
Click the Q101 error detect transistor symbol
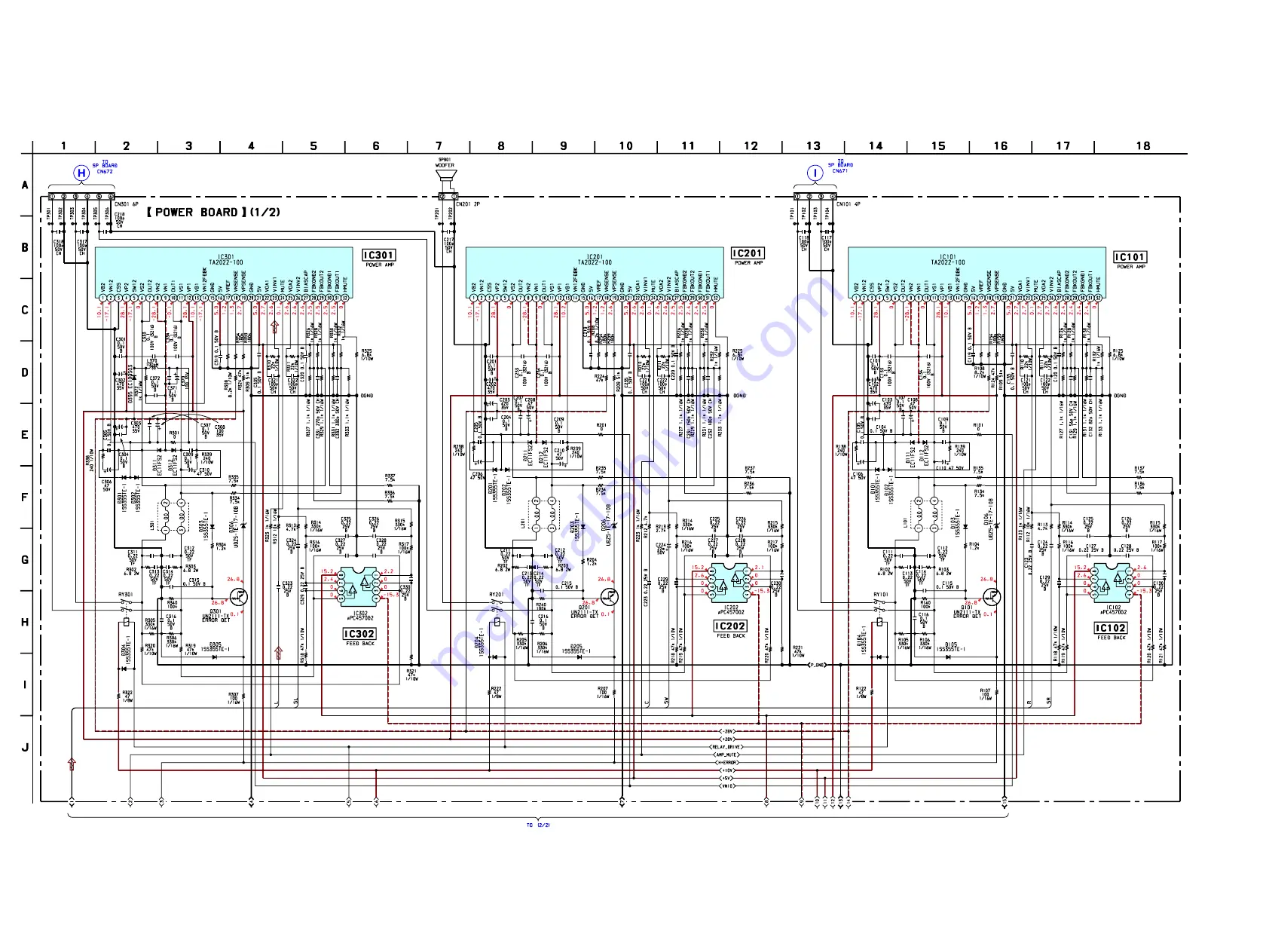pos(992,596)
